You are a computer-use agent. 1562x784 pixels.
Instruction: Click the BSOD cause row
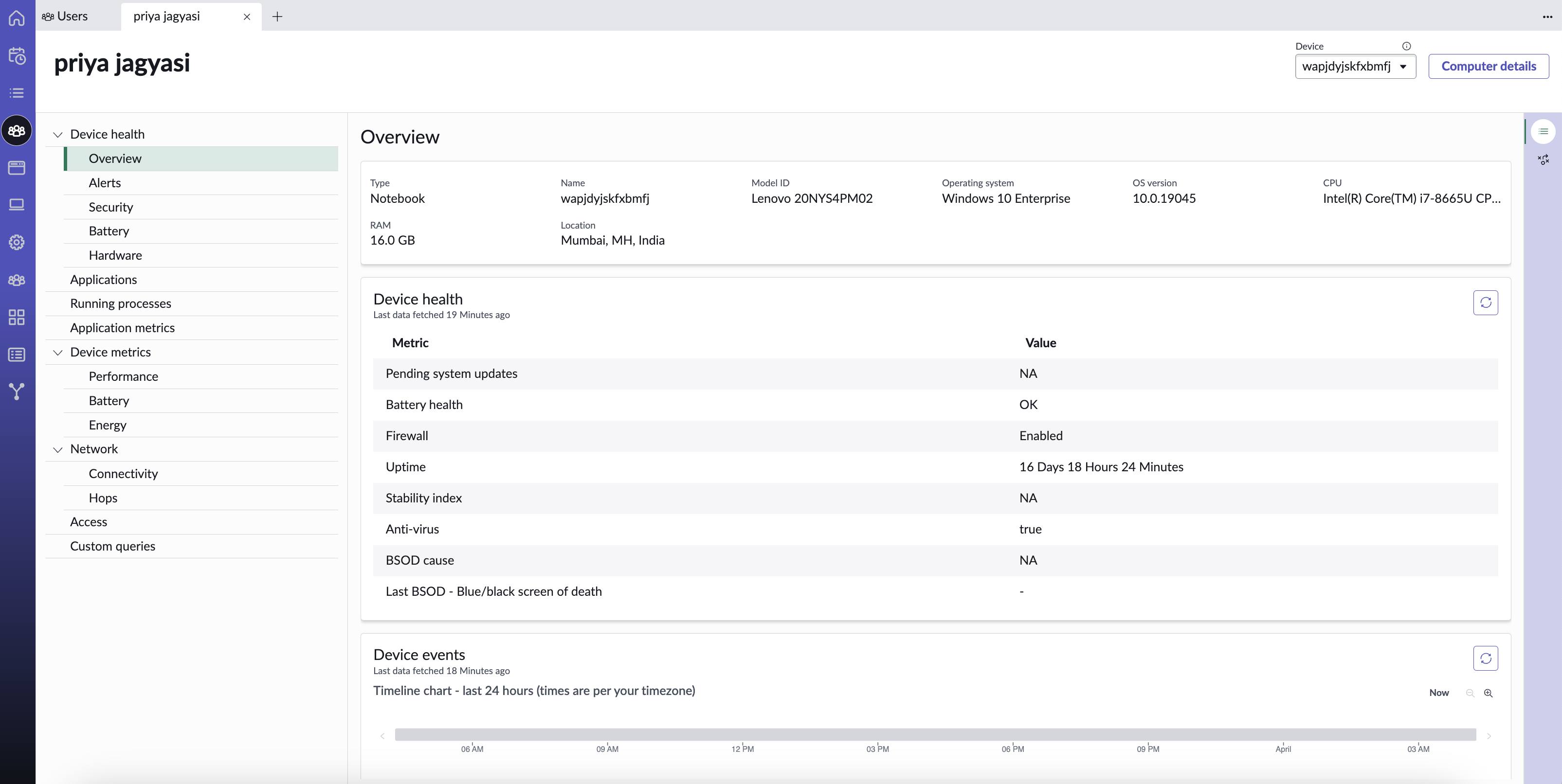point(935,560)
